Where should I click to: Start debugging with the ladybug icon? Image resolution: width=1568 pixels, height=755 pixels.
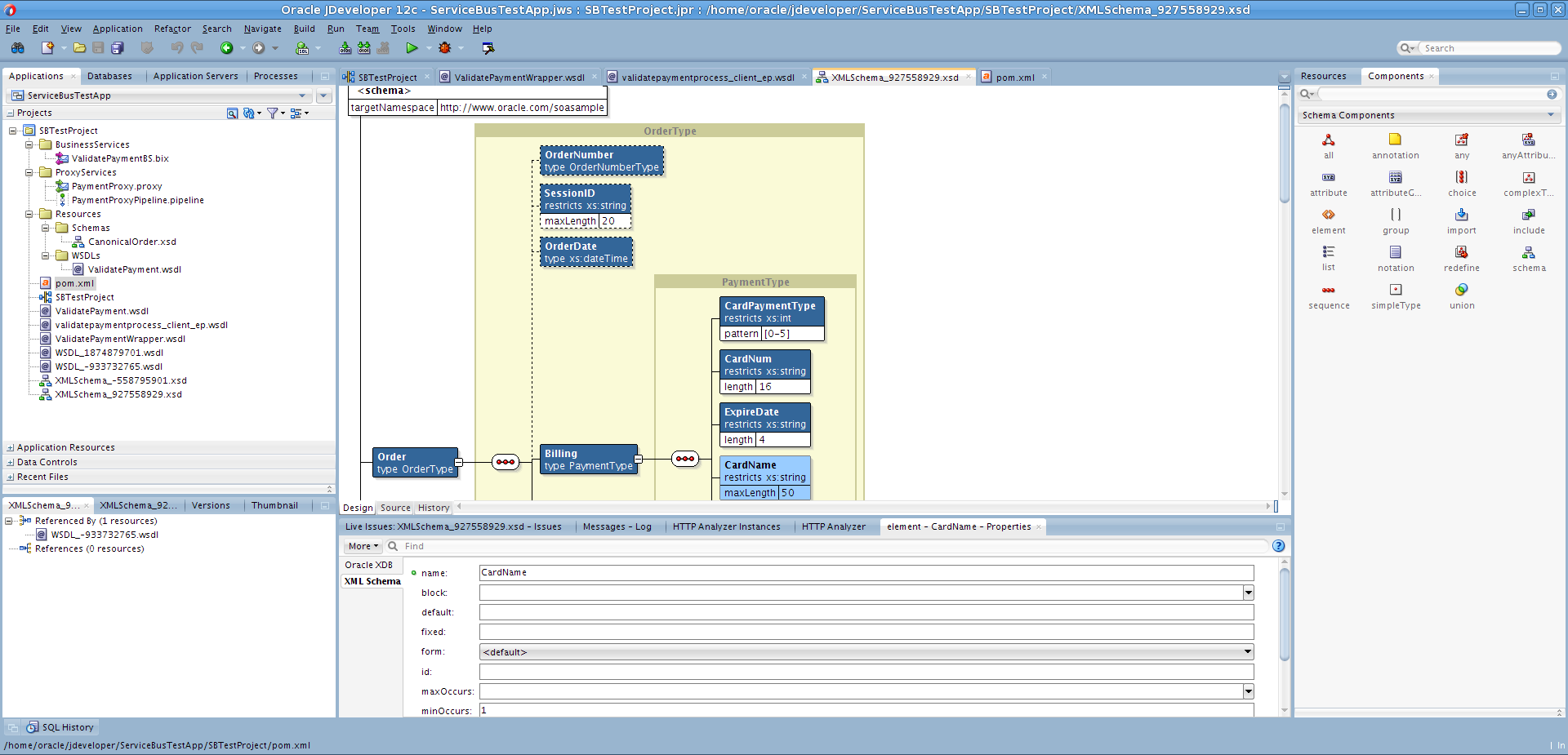[x=445, y=48]
